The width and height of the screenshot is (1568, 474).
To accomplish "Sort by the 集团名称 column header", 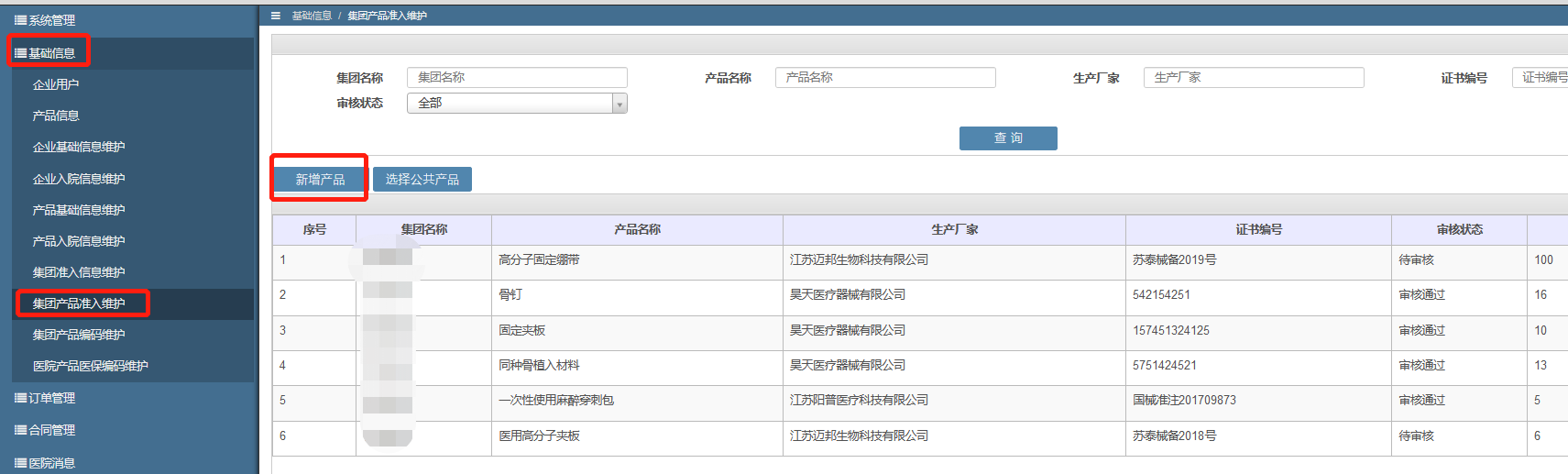I will click(424, 229).
